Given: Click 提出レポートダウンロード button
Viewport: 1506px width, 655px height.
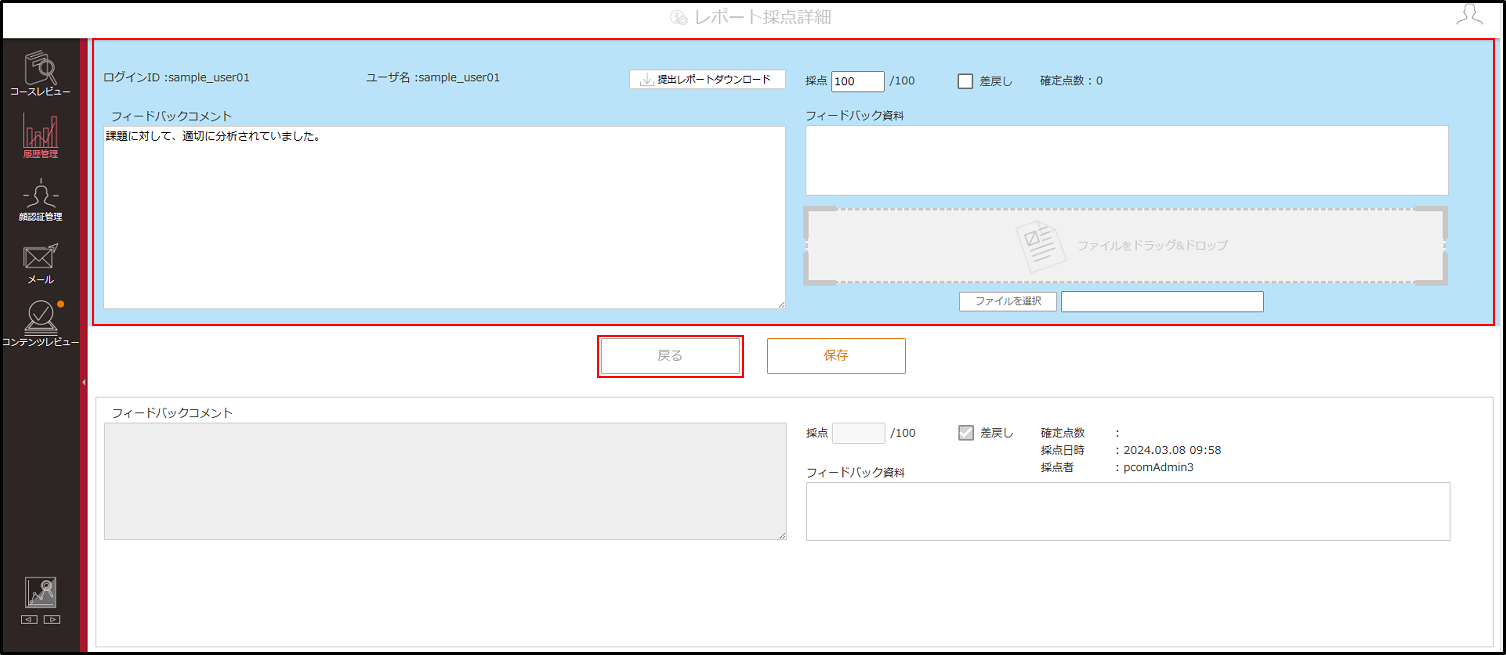Looking at the screenshot, I should tap(707, 80).
